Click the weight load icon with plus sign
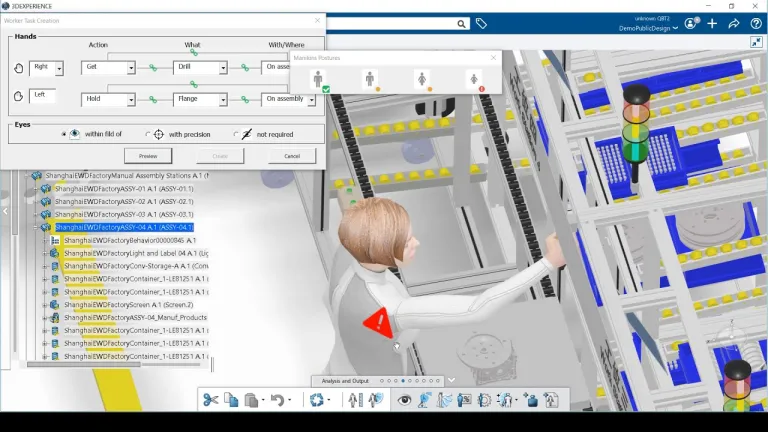Viewport: 768px width, 432px height. (x=530, y=400)
